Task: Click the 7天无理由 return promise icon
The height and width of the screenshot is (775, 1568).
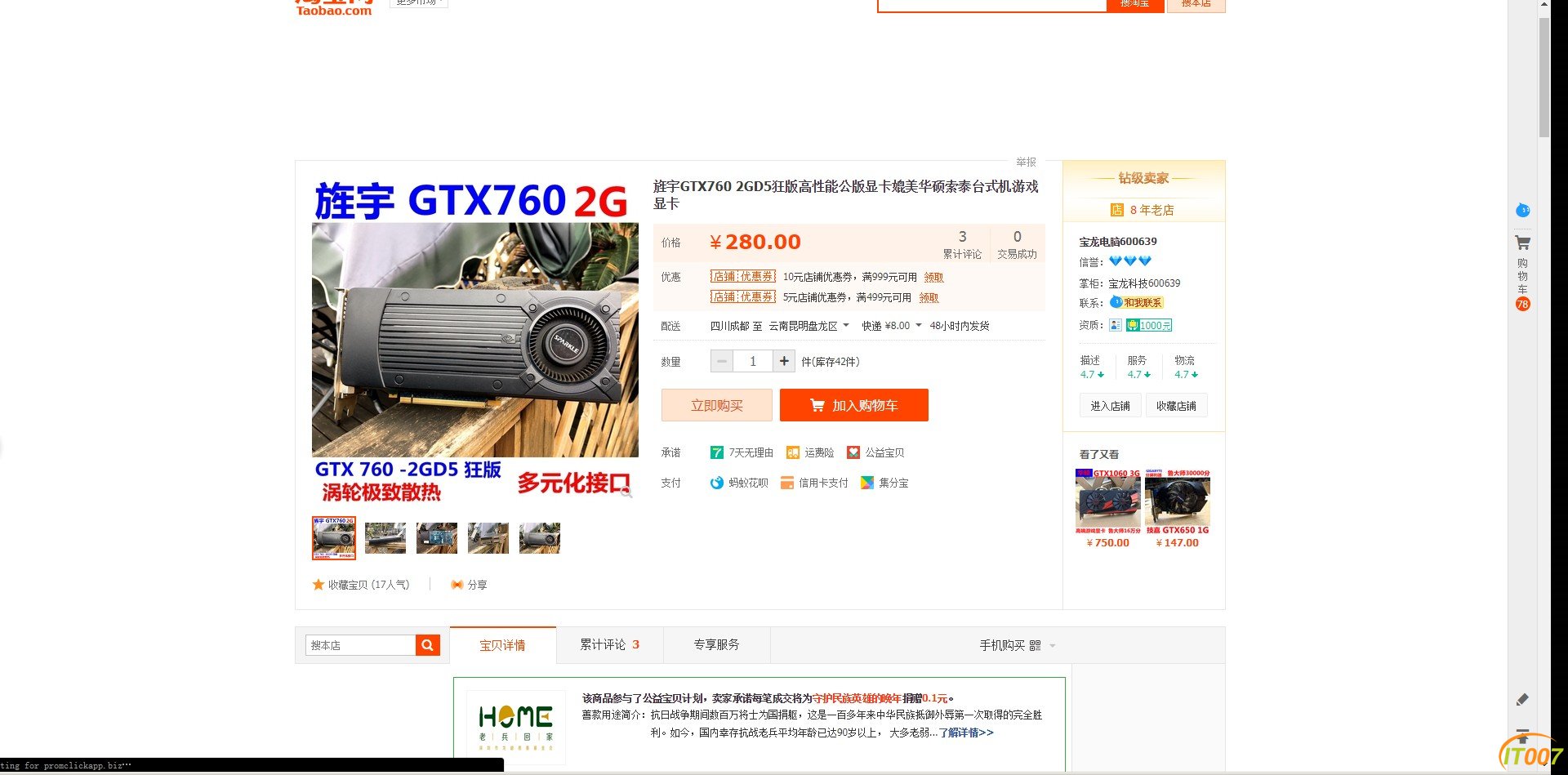Action: pos(717,452)
